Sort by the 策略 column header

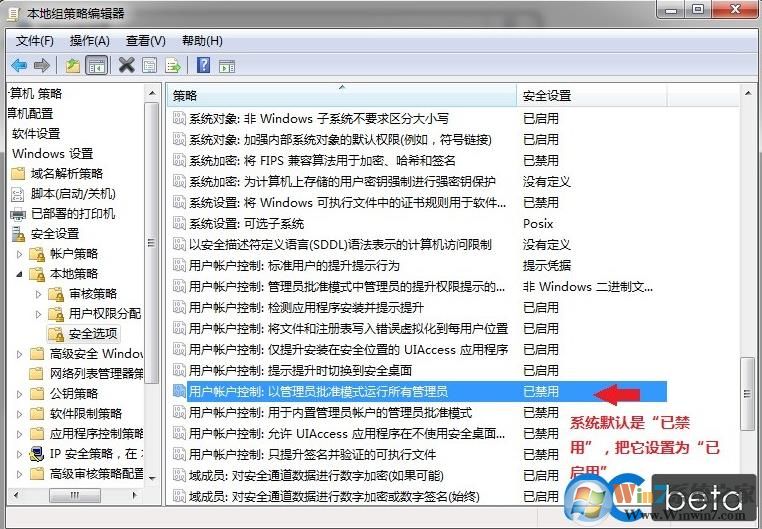coord(341,96)
